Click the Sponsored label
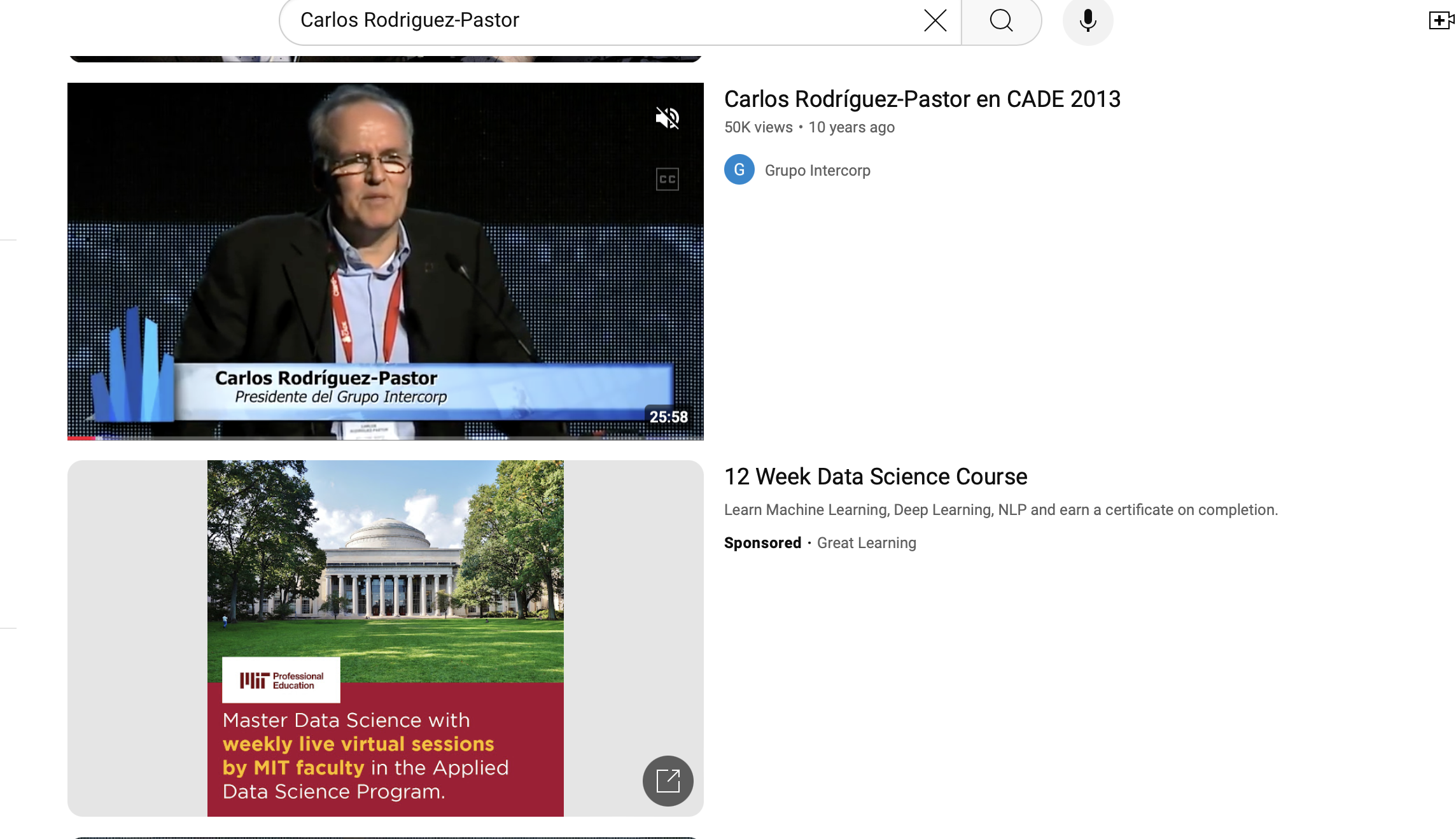1456x839 pixels. pos(762,543)
